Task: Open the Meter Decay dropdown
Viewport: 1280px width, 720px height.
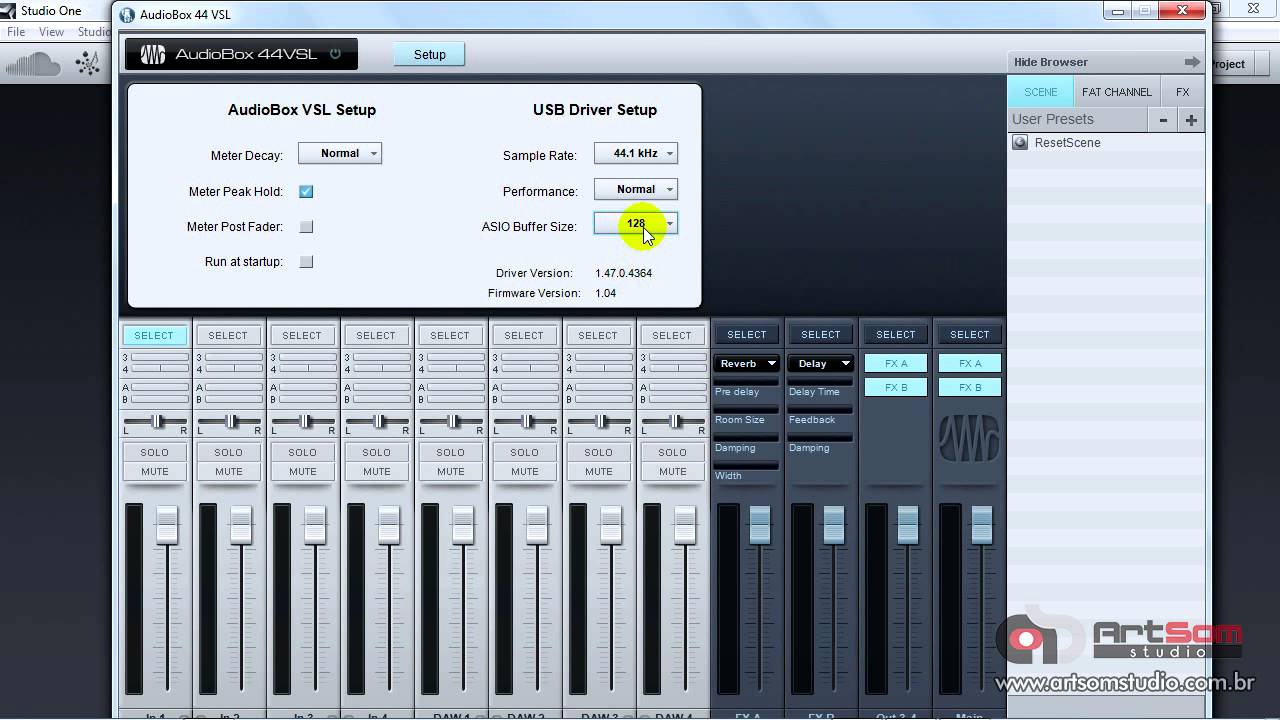Action: [x=340, y=153]
